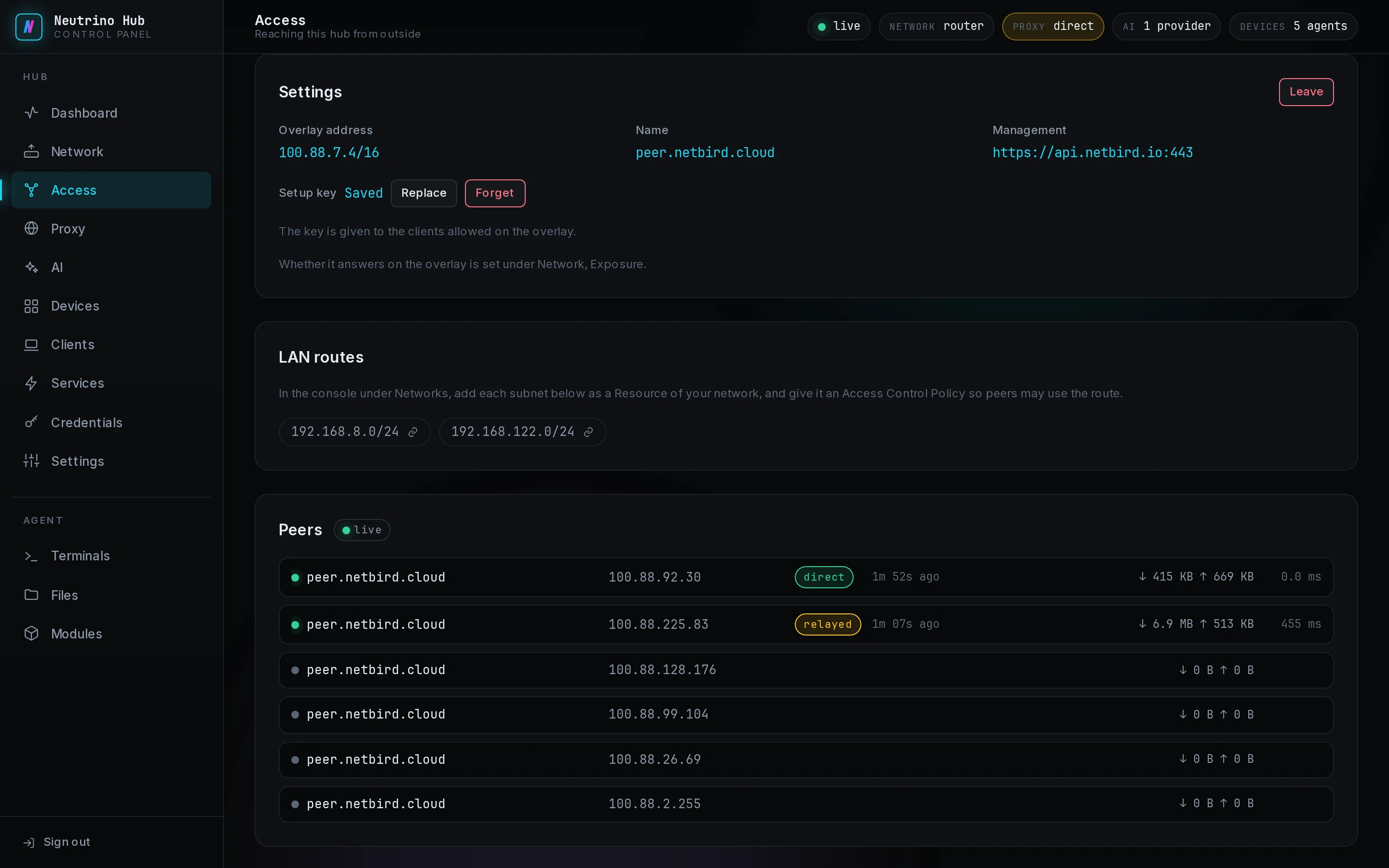Replace the setup key

(423, 193)
